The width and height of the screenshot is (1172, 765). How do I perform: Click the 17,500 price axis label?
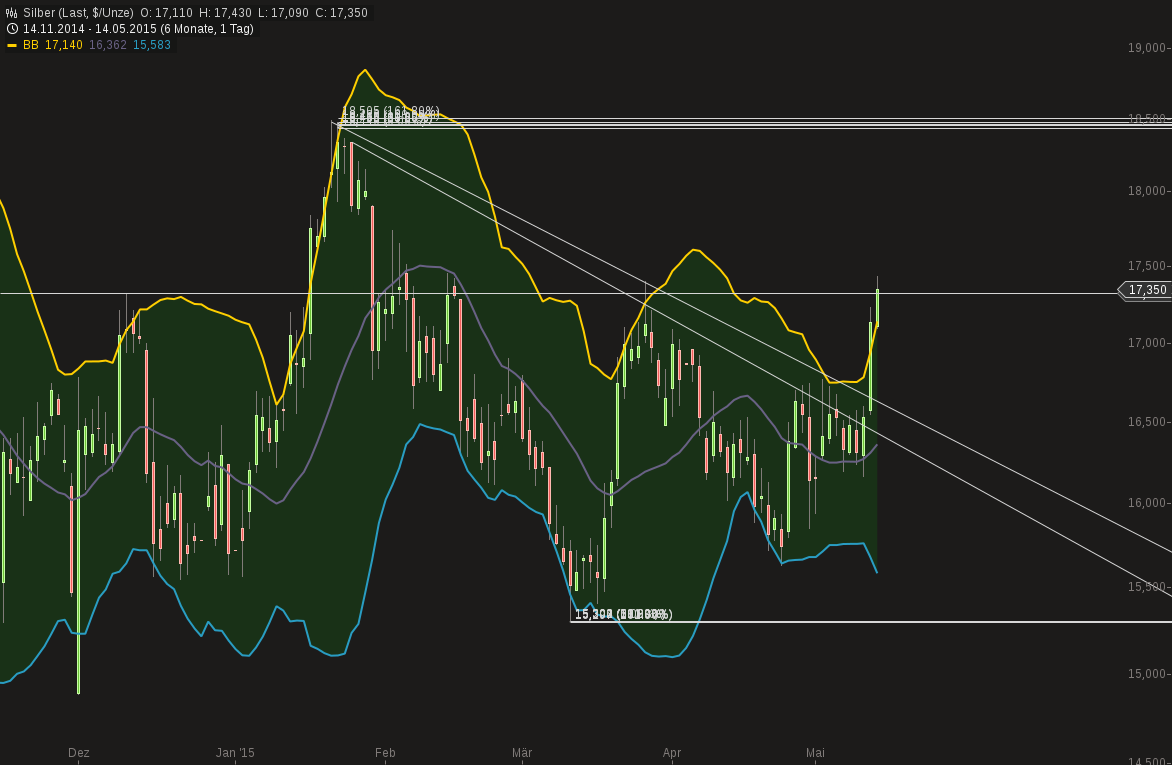(x=1147, y=266)
